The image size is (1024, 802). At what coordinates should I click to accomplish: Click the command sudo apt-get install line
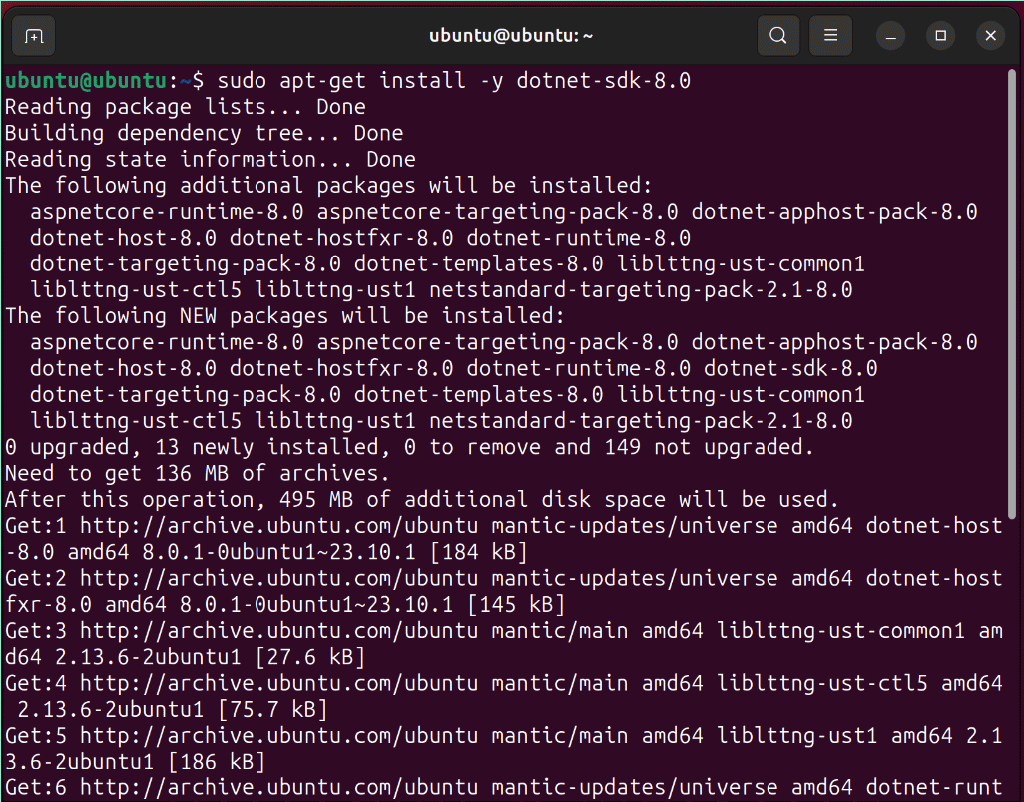tap(454, 80)
